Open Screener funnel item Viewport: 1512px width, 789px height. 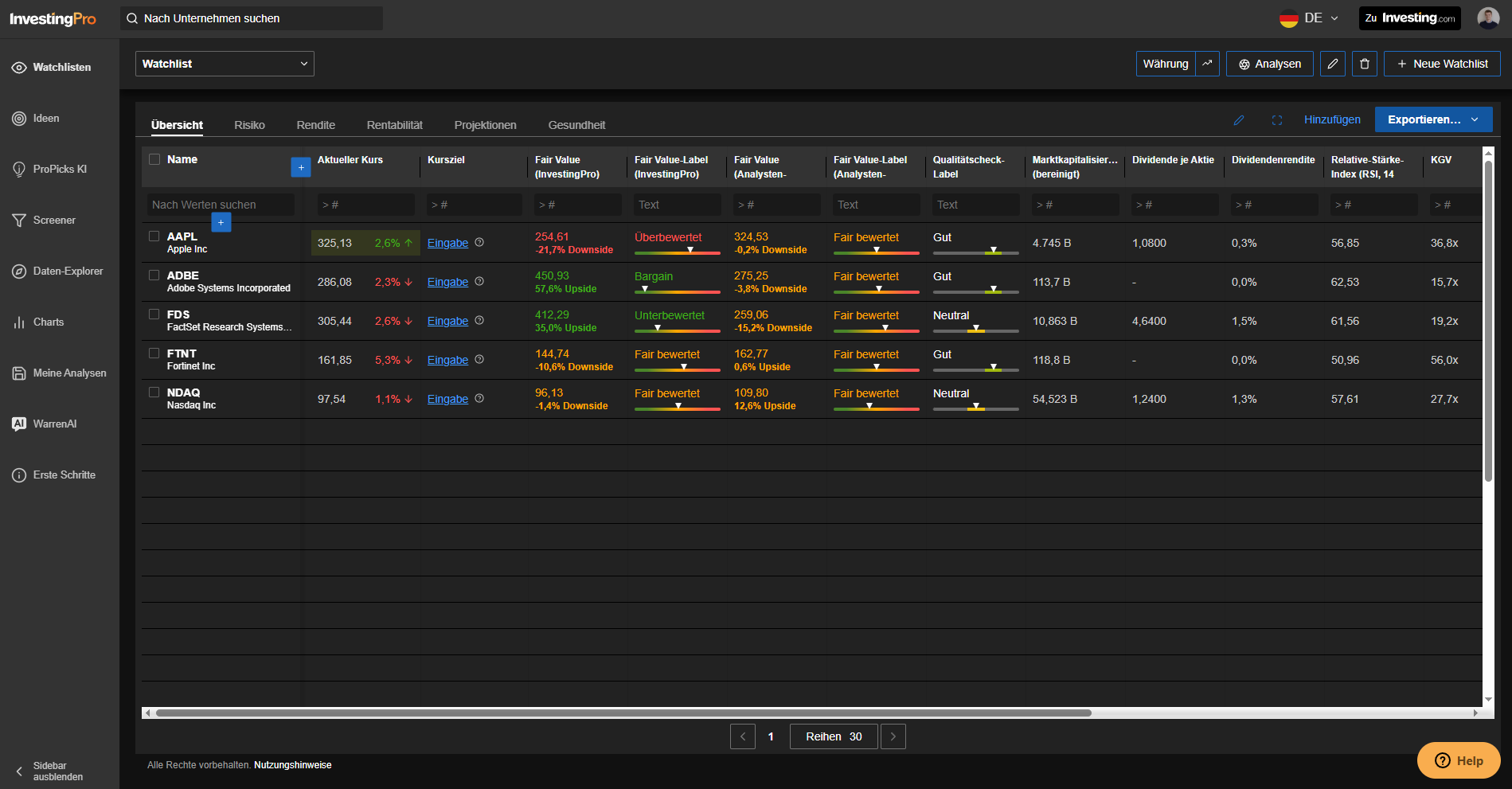pos(44,221)
